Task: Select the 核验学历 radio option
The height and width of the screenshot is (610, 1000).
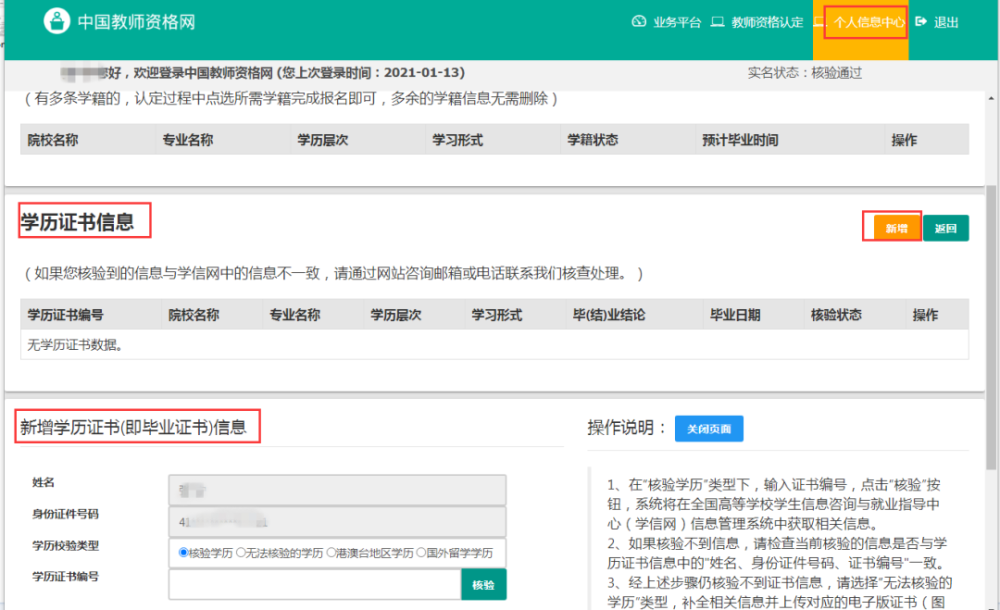Action: 184,553
